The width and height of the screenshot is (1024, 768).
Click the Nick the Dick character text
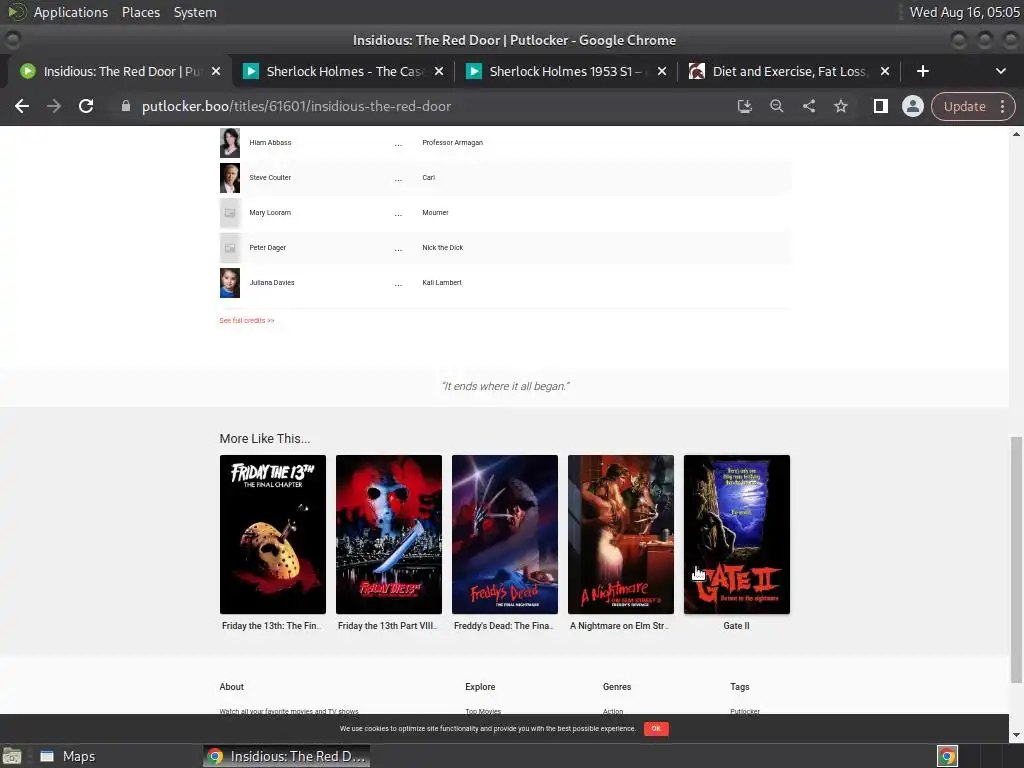[442, 248]
